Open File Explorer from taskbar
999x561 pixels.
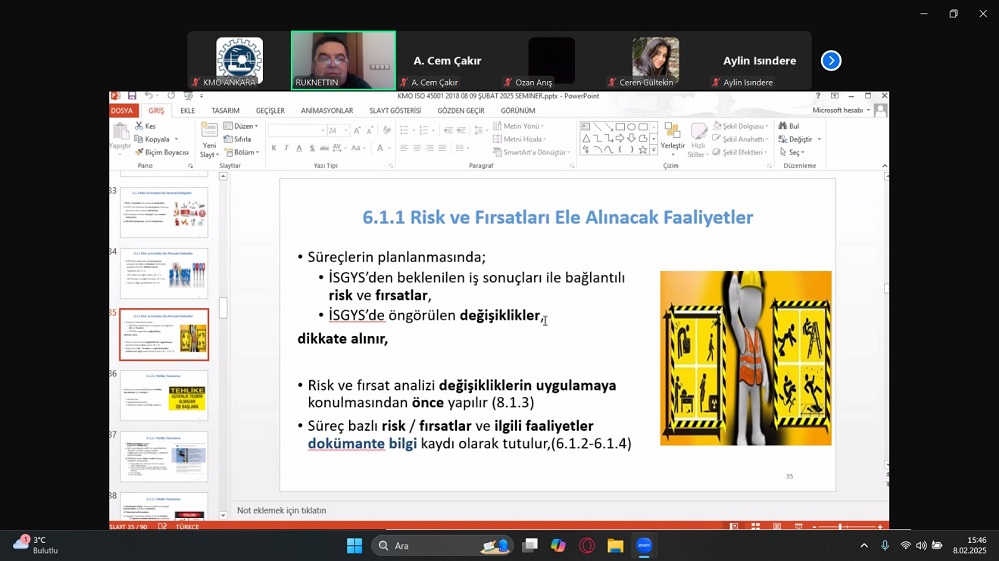click(615, 545)
